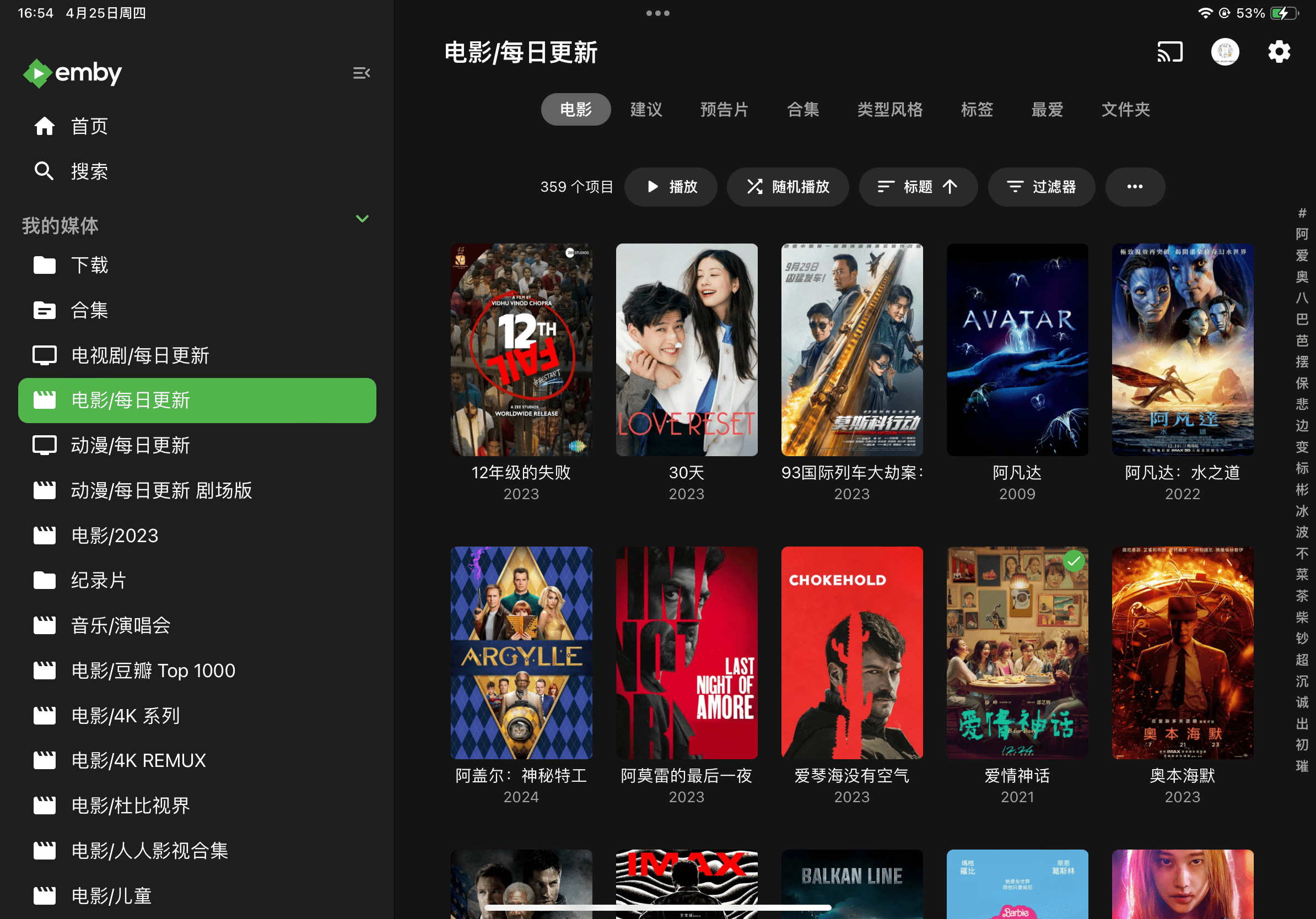1316x919 pixels.
Task: Open the 过滤器 filter menu
Action: 1041,187
